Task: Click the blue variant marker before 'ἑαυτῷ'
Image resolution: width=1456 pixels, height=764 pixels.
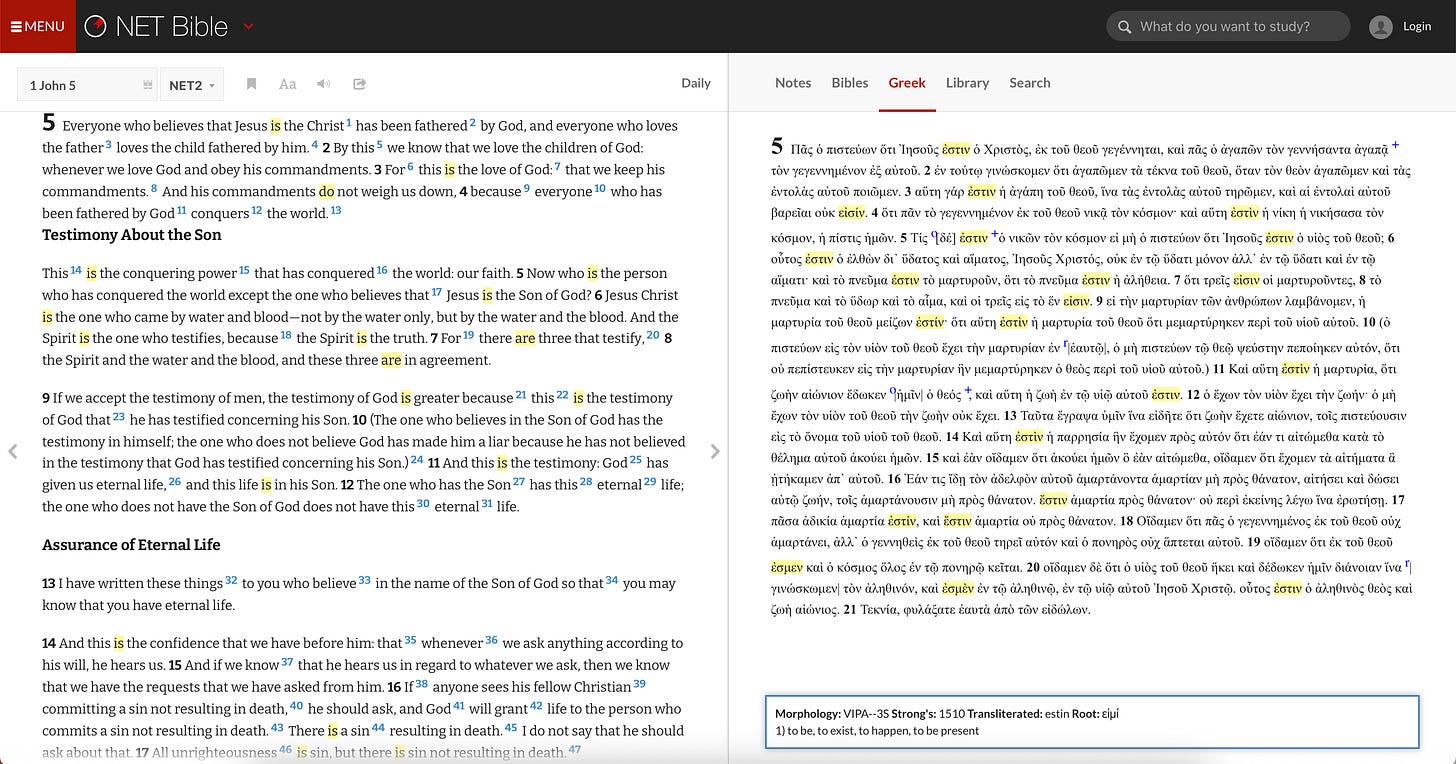Action: click(x=1067, y=343)
